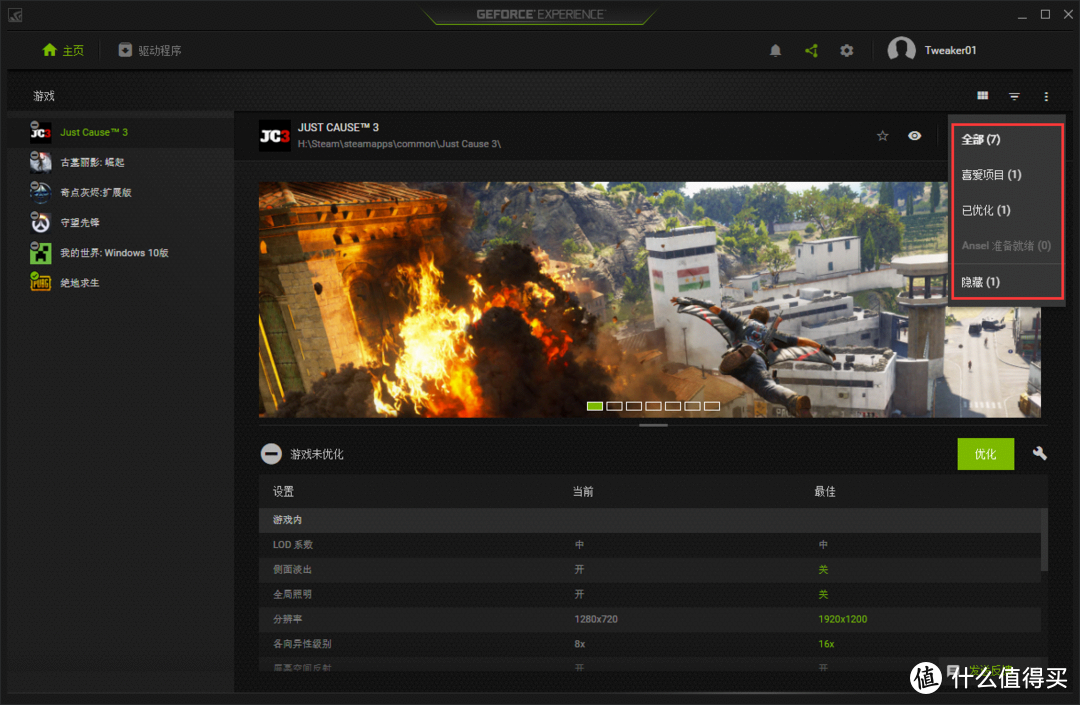Screen dimensions: 1080x705
Task: Select 守望先锋 in game list
Action: click(121, 222)
